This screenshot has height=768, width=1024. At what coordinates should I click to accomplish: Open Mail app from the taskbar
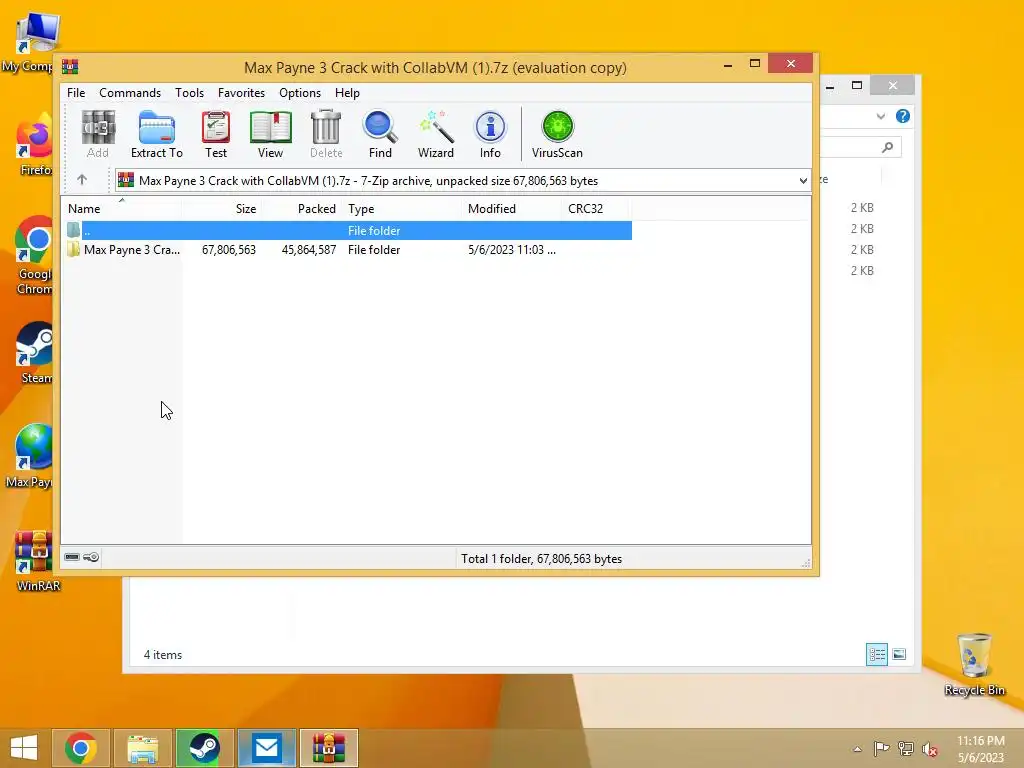pyautogui.click(x=266, y=748)
